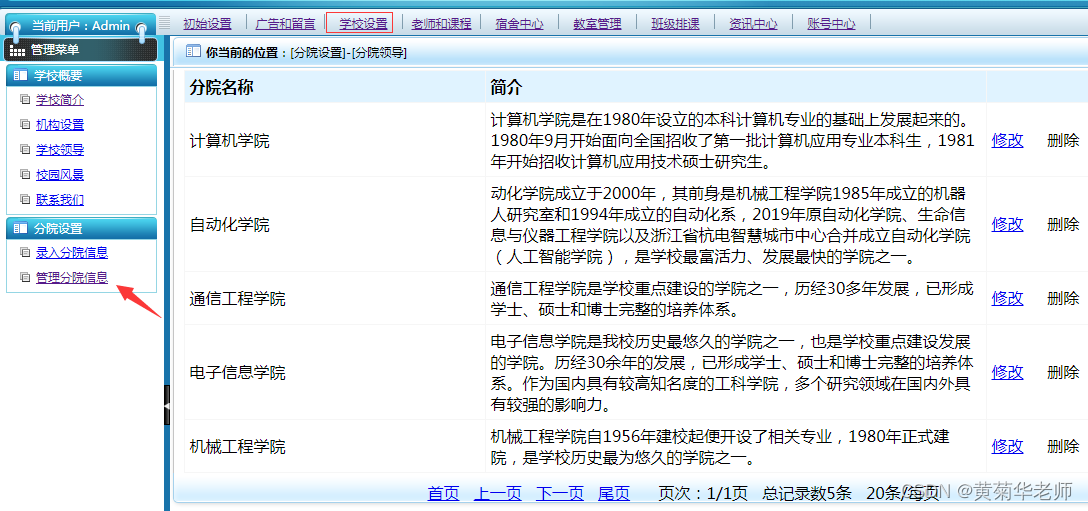1088x511 pixels.
Task: Click the icon beside 学校领导
Action: [x=26, y=150]
